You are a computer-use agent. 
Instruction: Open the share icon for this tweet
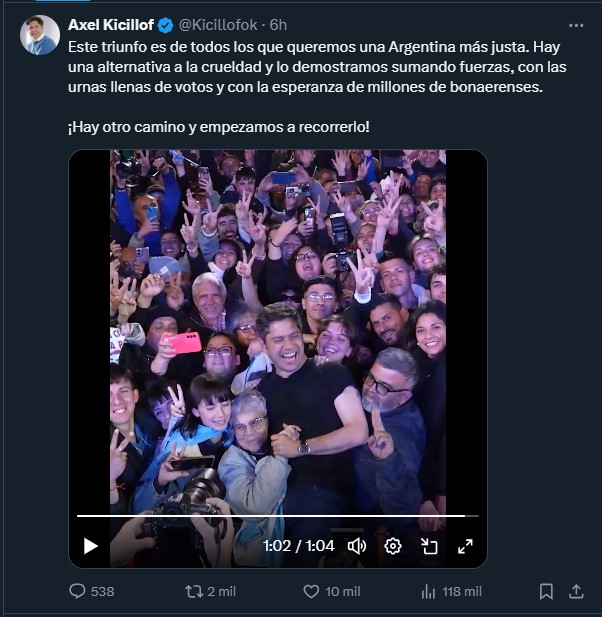pyautogui.click(x=576, y=591)
